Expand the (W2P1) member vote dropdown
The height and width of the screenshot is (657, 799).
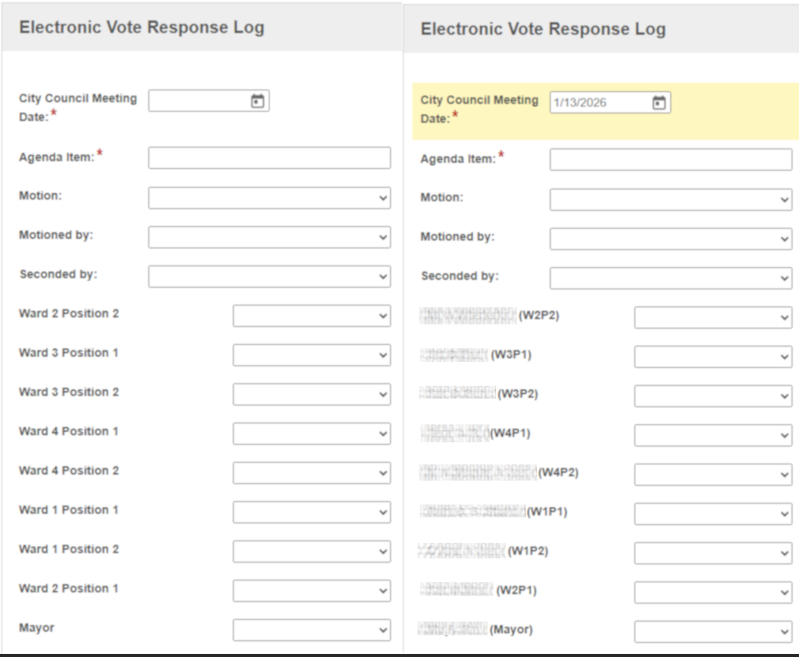[712, 592]
